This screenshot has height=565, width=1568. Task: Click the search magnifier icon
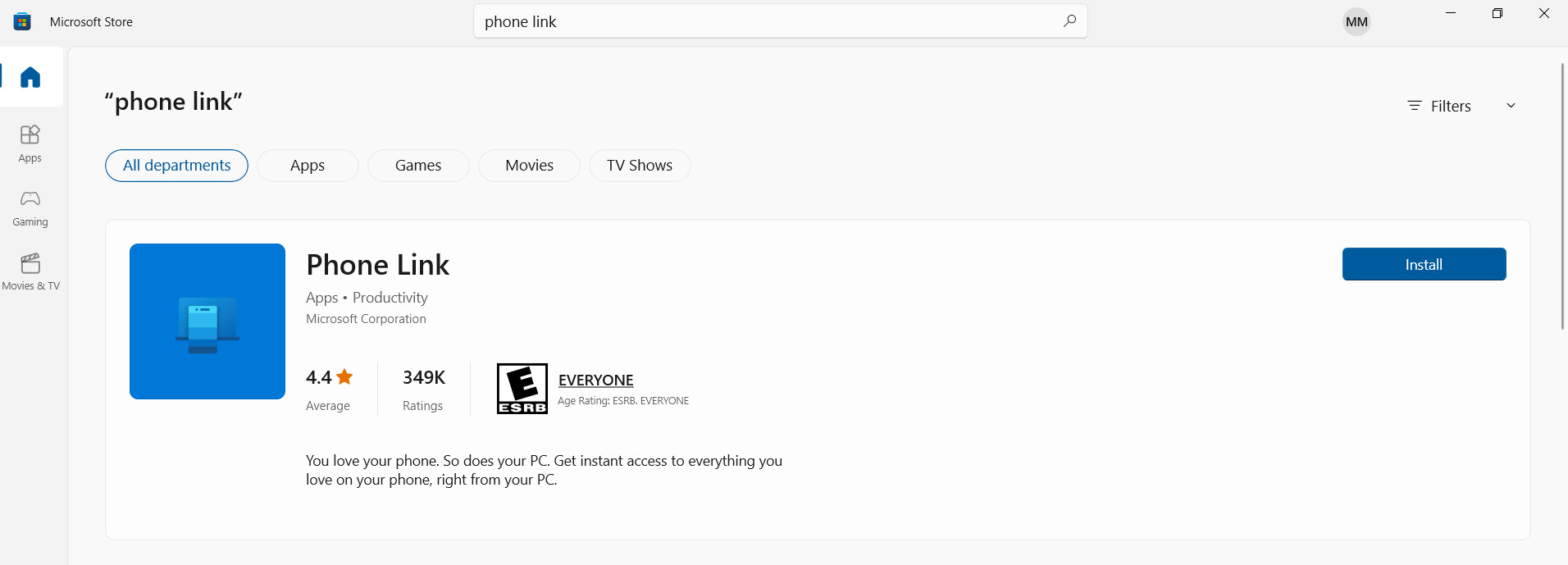click(1069, 21)
